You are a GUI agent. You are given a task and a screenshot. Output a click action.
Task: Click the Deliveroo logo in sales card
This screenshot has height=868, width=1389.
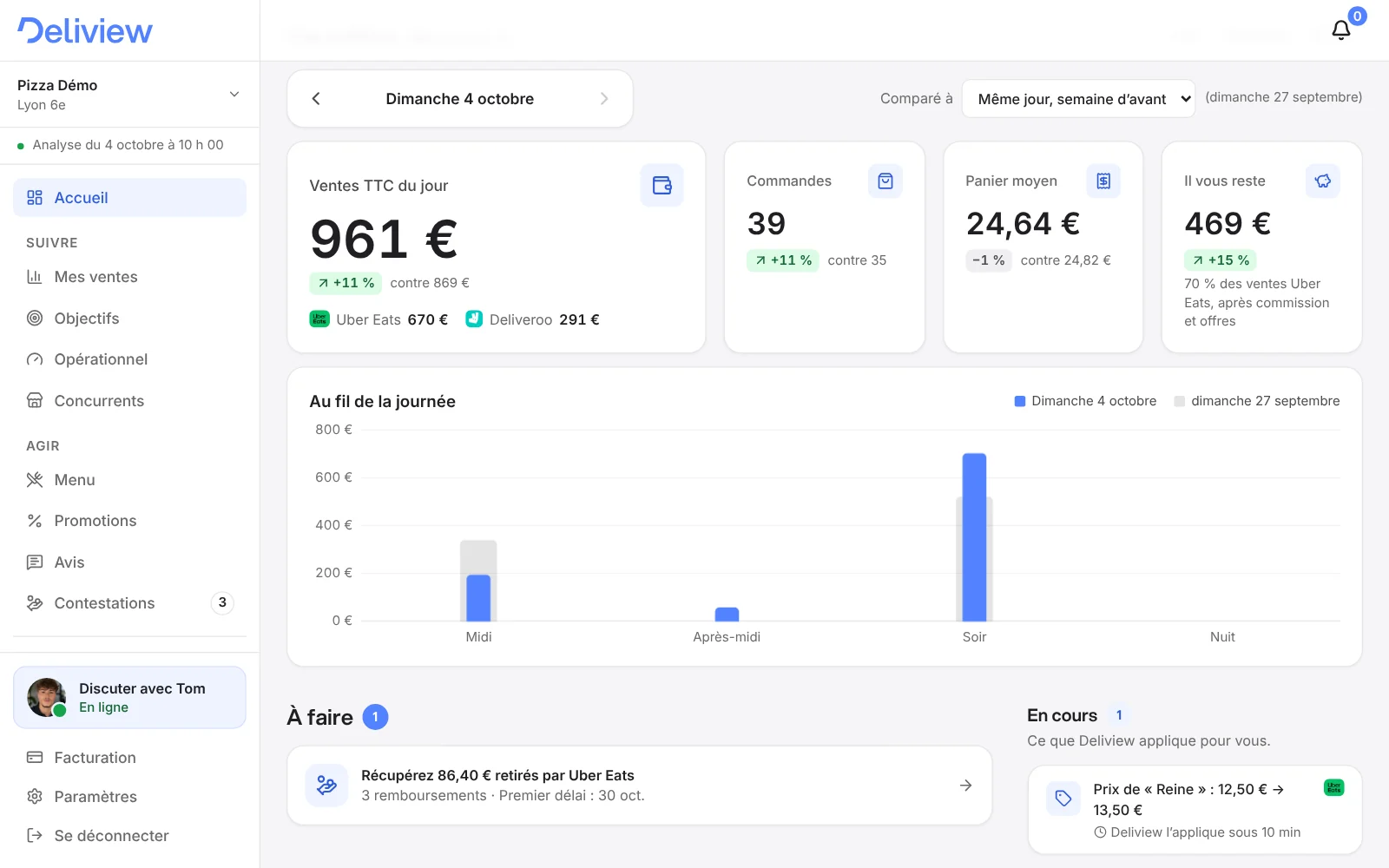click(474, 319)
